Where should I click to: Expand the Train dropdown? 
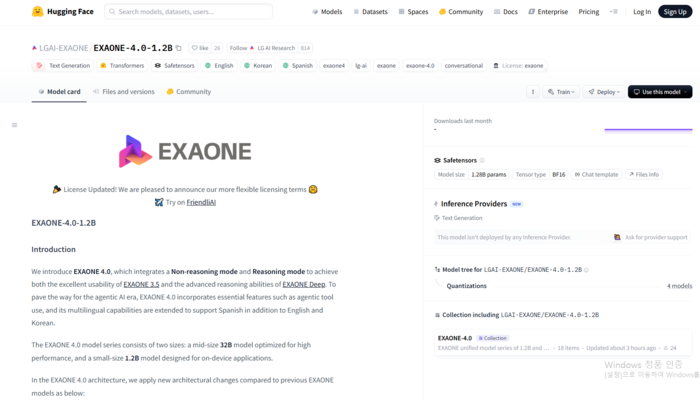click(561, 92)
